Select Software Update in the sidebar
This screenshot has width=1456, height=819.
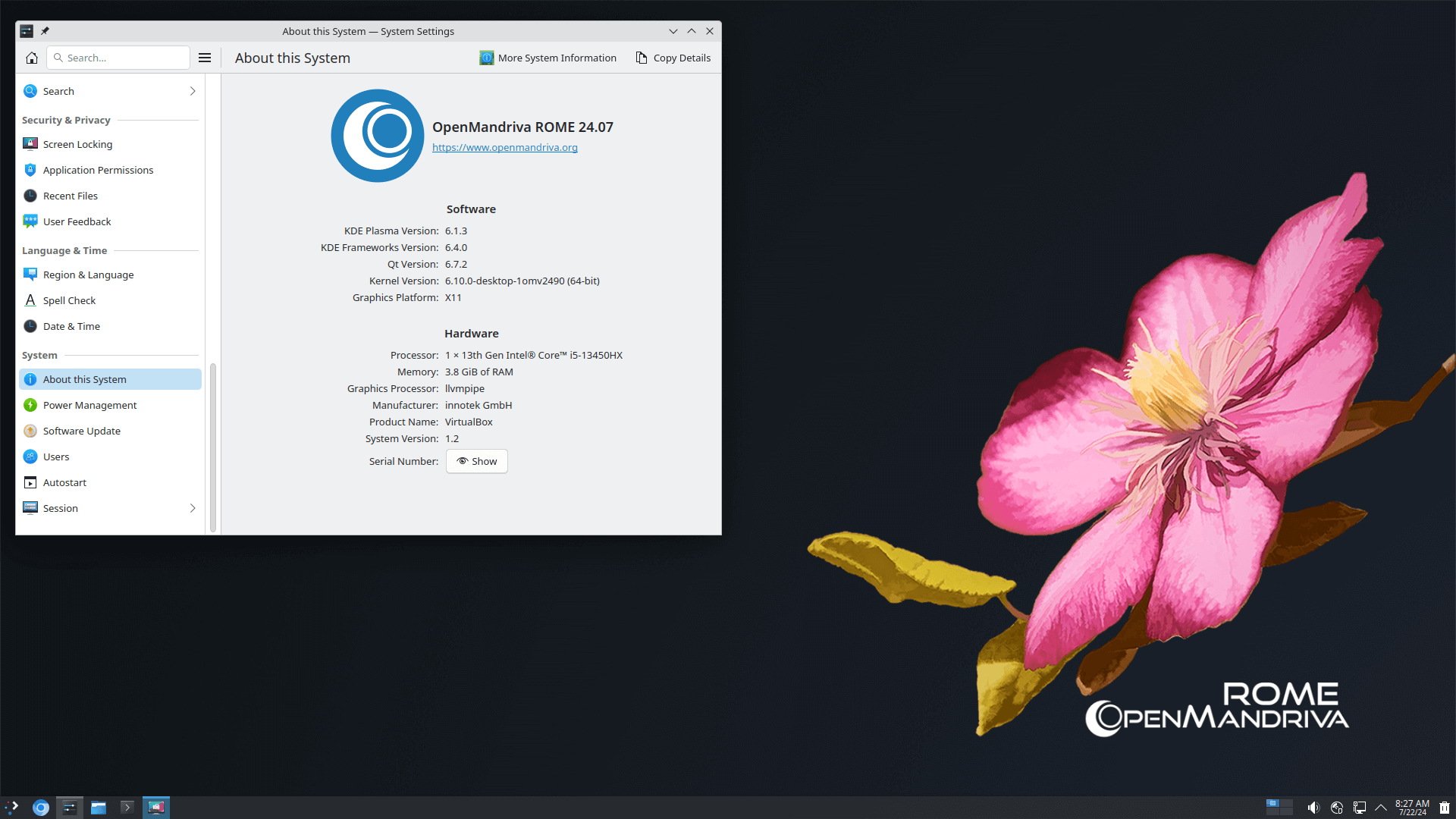(81, 431)
